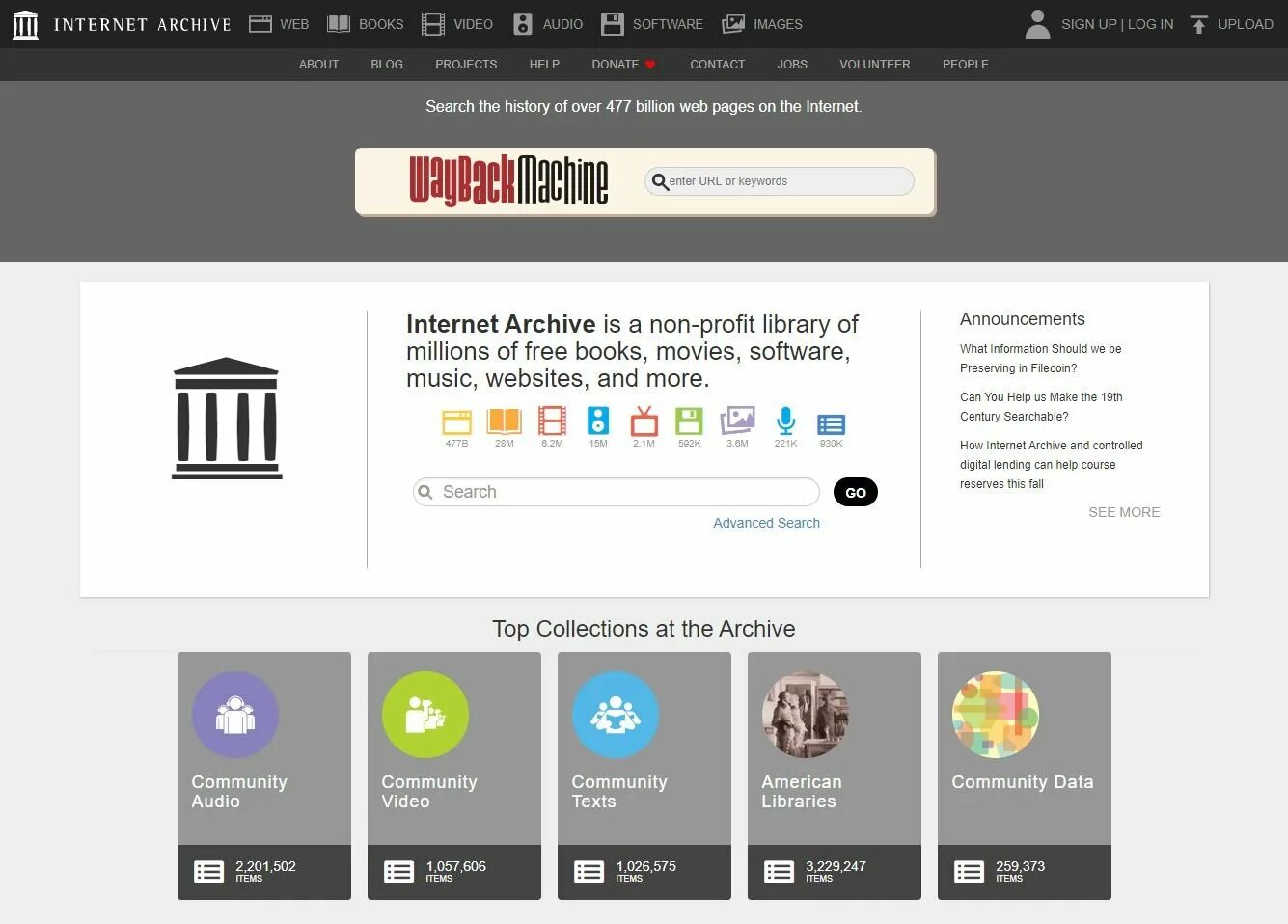This screenshot has height=924, width=1288.
Task: Click the large Internet Archive temple logo
Action: pos(227,419)
